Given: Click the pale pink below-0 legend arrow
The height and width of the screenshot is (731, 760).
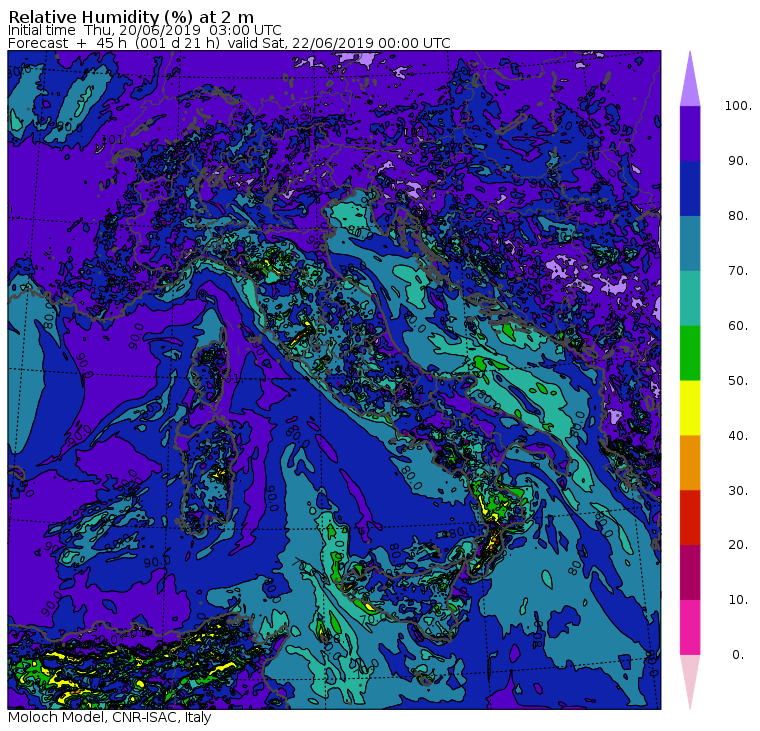Looking at the screenshot, I should pyautogui.click(x=690, y=676).
